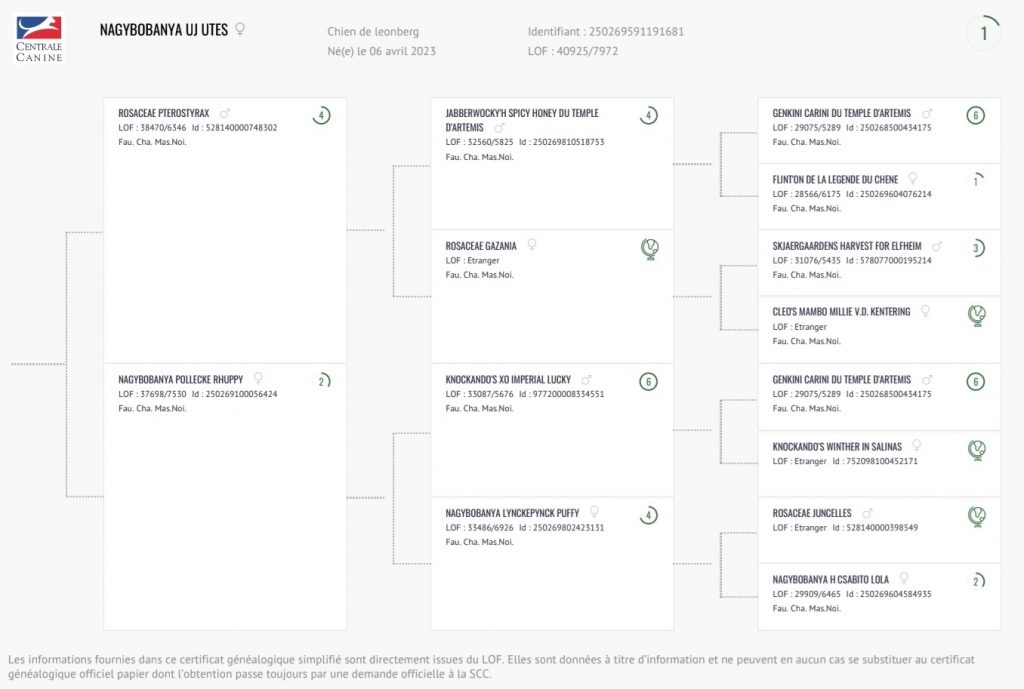
Task: Open Rosaceae Pterostyrax pedigree entry
Action: pos(164,114)
